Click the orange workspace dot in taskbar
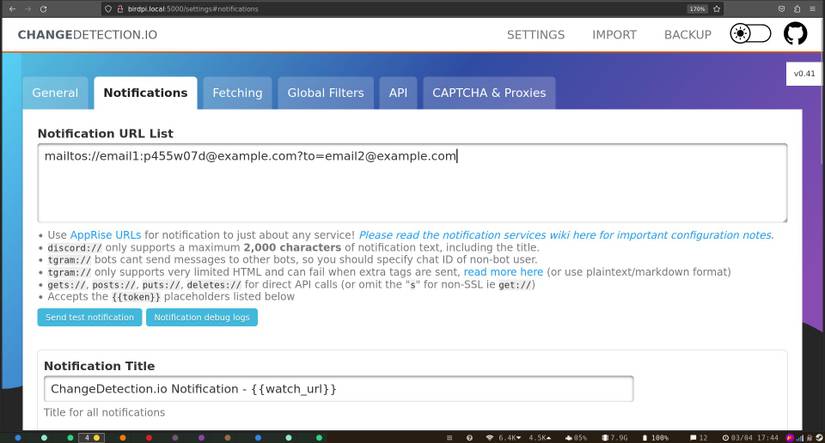Image resolution: width=825 pixels, height=443 pixels. (x=123, y=438)
